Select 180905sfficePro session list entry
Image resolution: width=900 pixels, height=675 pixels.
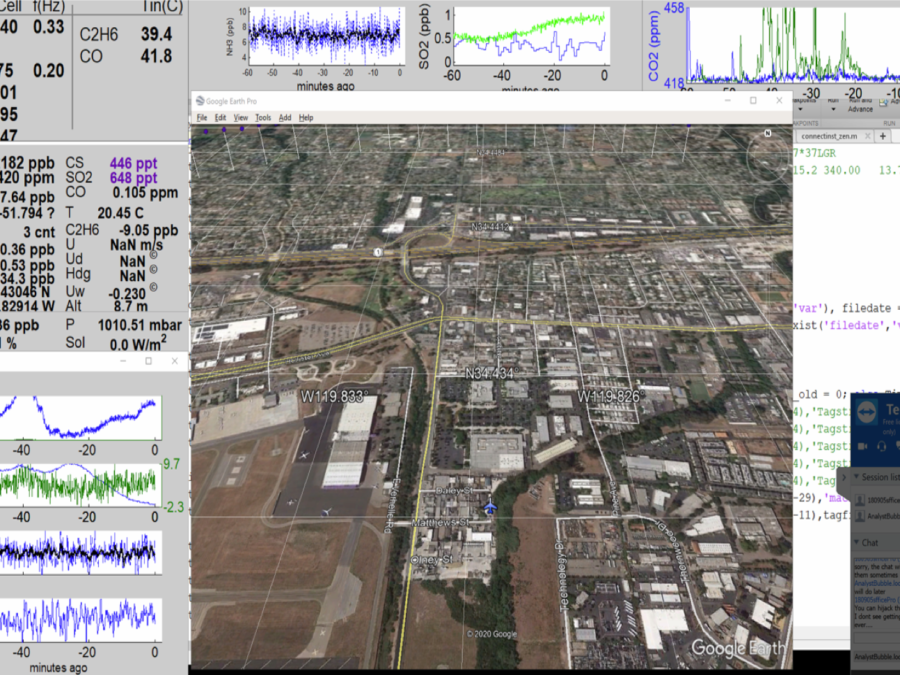[x=877, y=500]
